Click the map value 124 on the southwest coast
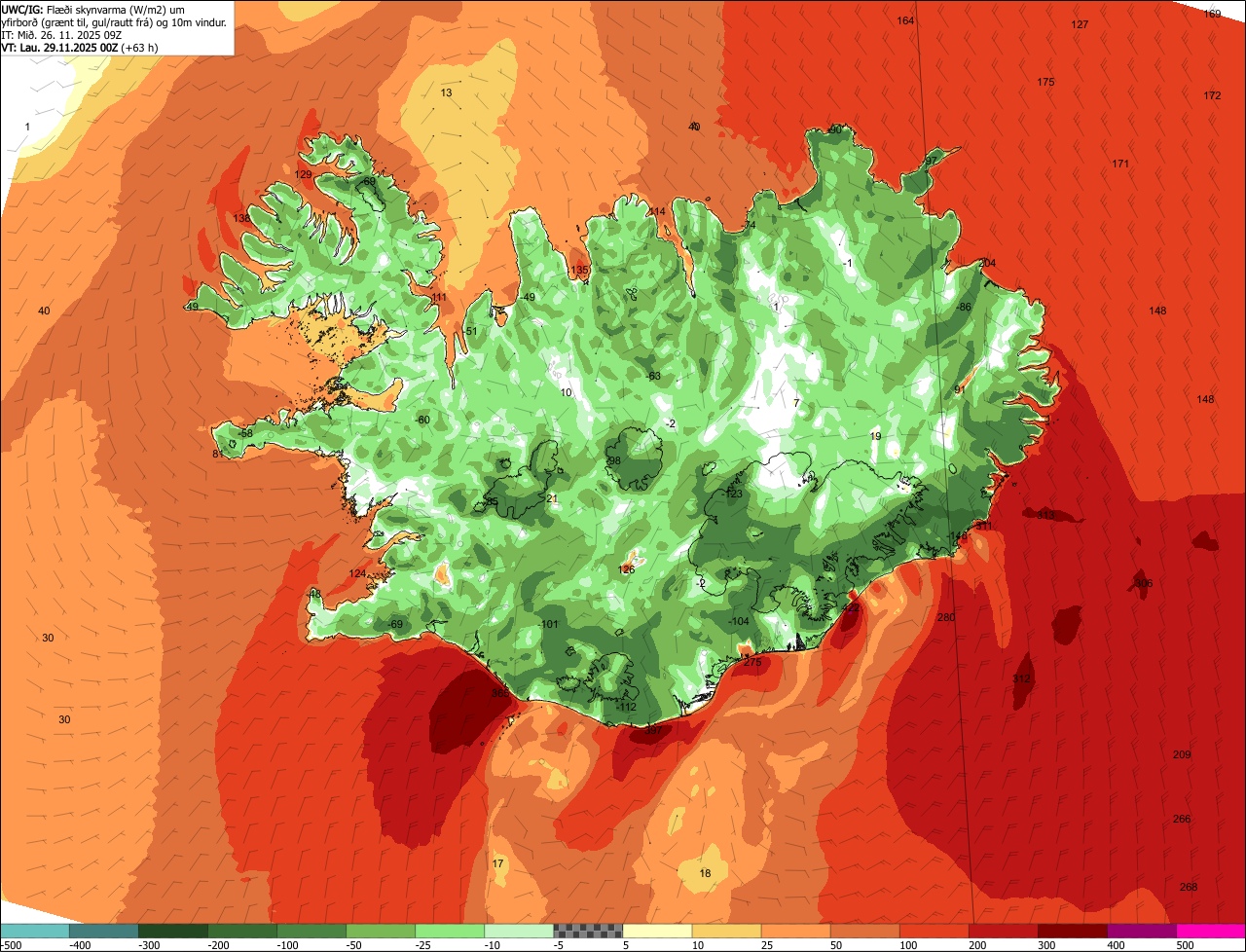The height and width of the screenshot is (952, 1246). 358,573
